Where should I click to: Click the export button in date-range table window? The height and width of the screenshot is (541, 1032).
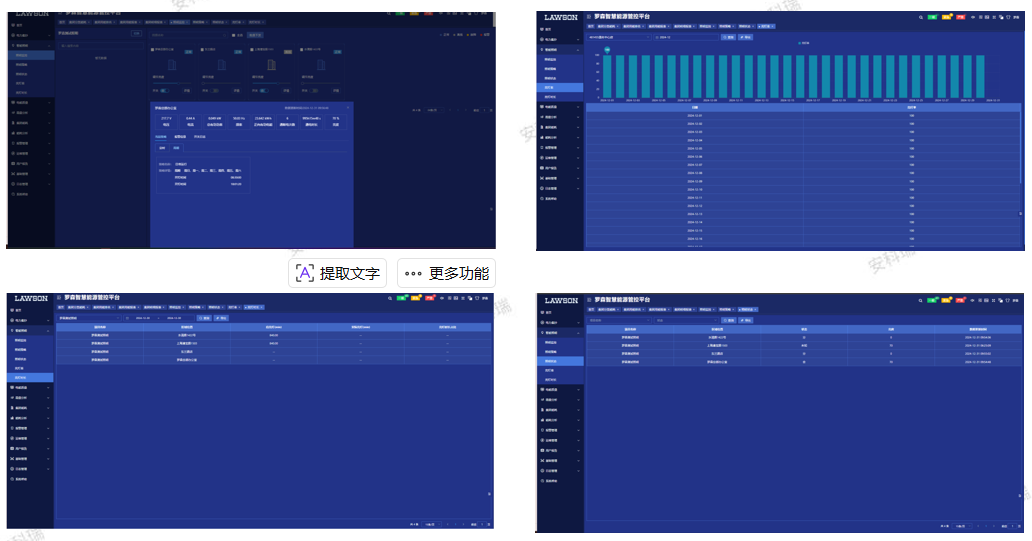click(x=221, y=318)
